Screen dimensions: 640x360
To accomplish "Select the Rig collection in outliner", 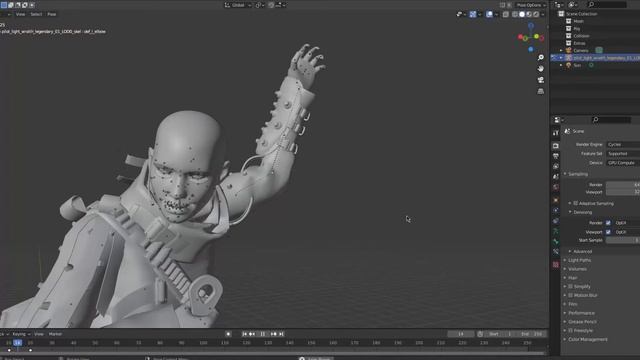I will tap(576, 29).
